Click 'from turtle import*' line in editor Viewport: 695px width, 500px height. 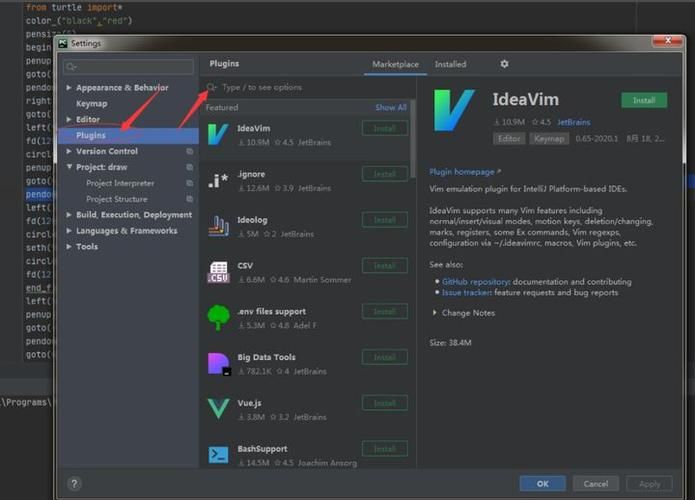74,8
